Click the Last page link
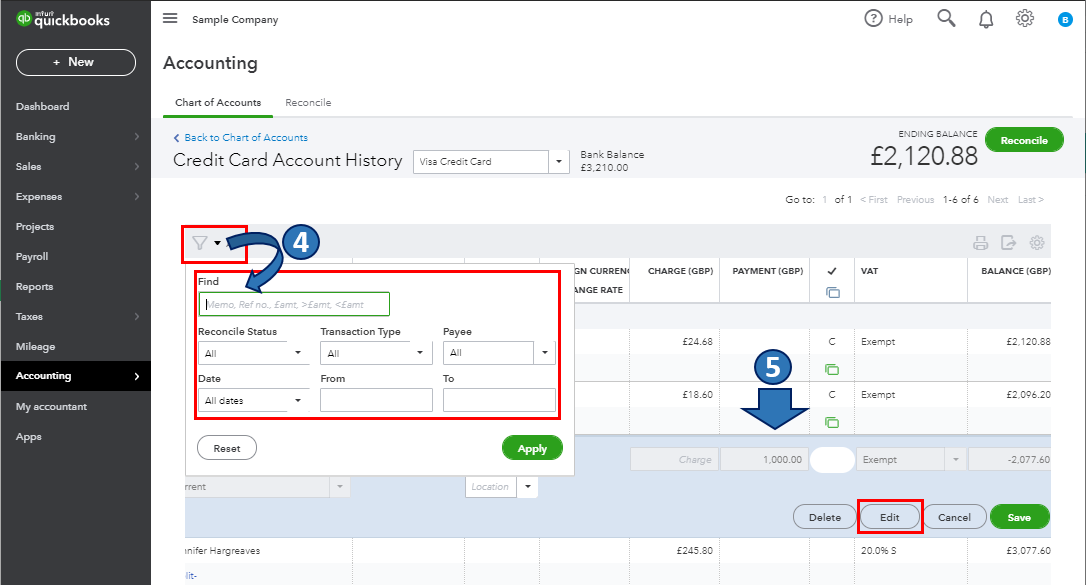Image resolution: width=1086 pixels, height=585 pixels. click(x=1030, y=199)
